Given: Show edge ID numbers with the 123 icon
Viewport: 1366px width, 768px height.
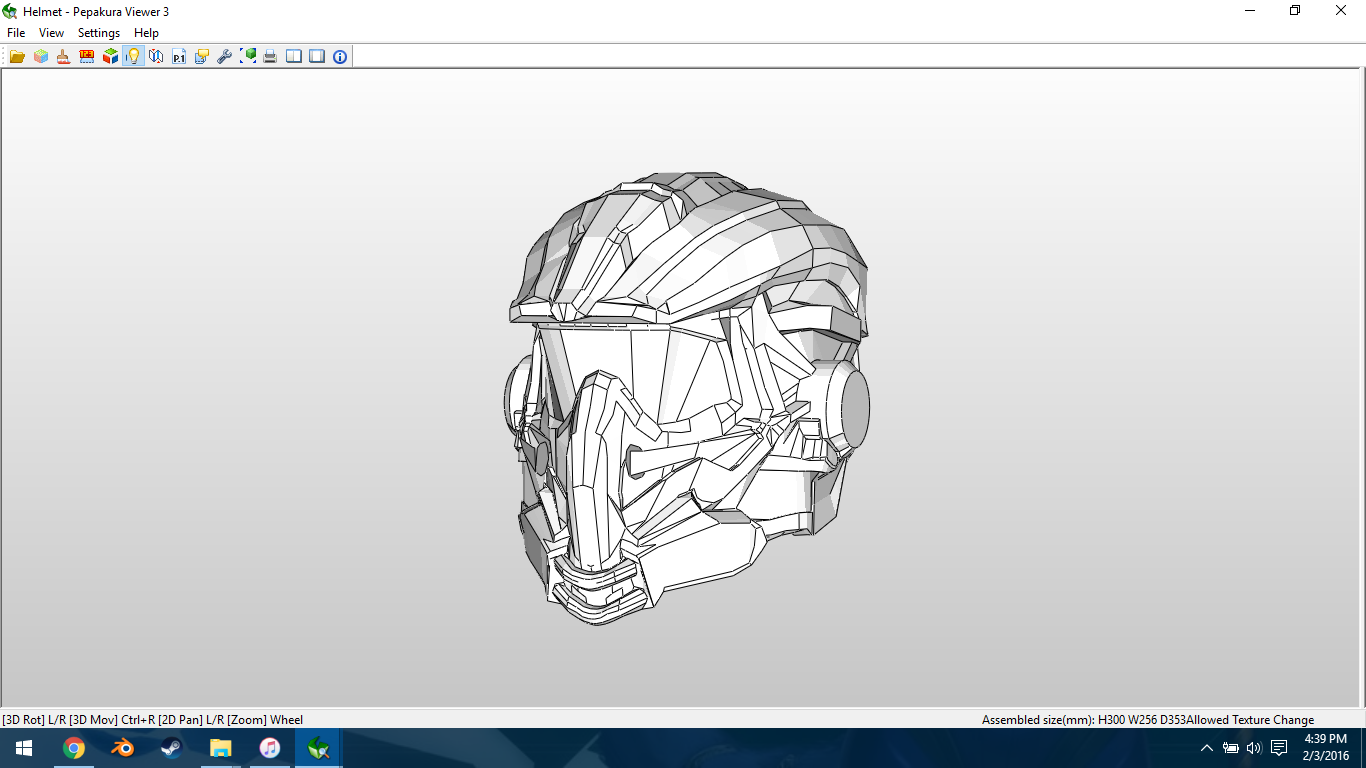Looking at the screenshot, I should [x=87, y=57].
